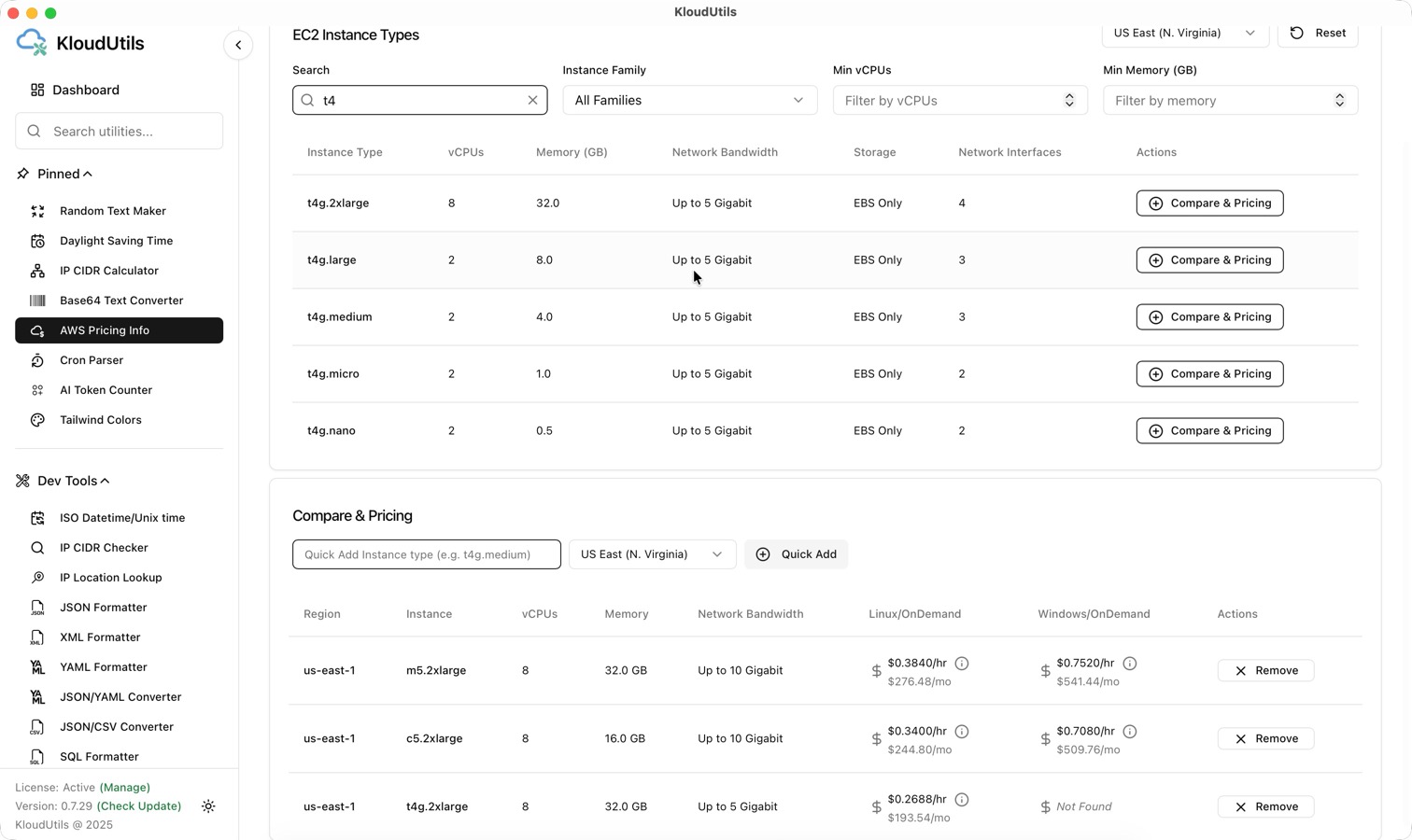This screenshot has height=840, width=1412.
Task: Open the Instance Family dropdown
Action: [x=688, y=100]
